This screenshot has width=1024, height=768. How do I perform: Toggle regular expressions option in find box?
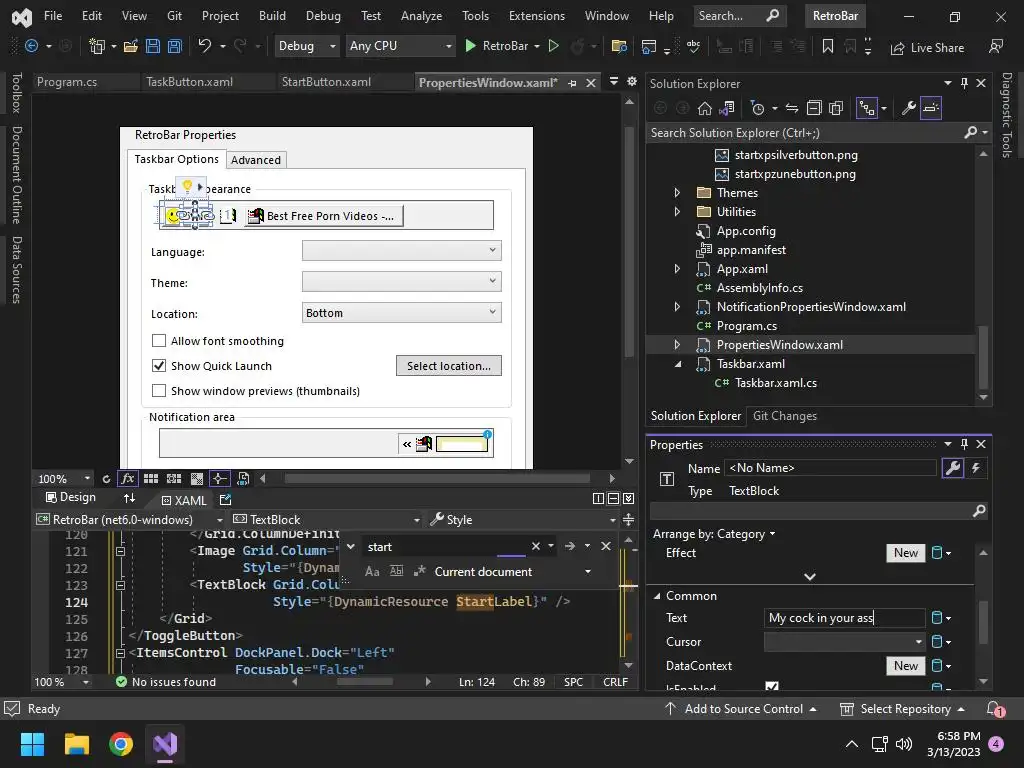click(419, 571)
